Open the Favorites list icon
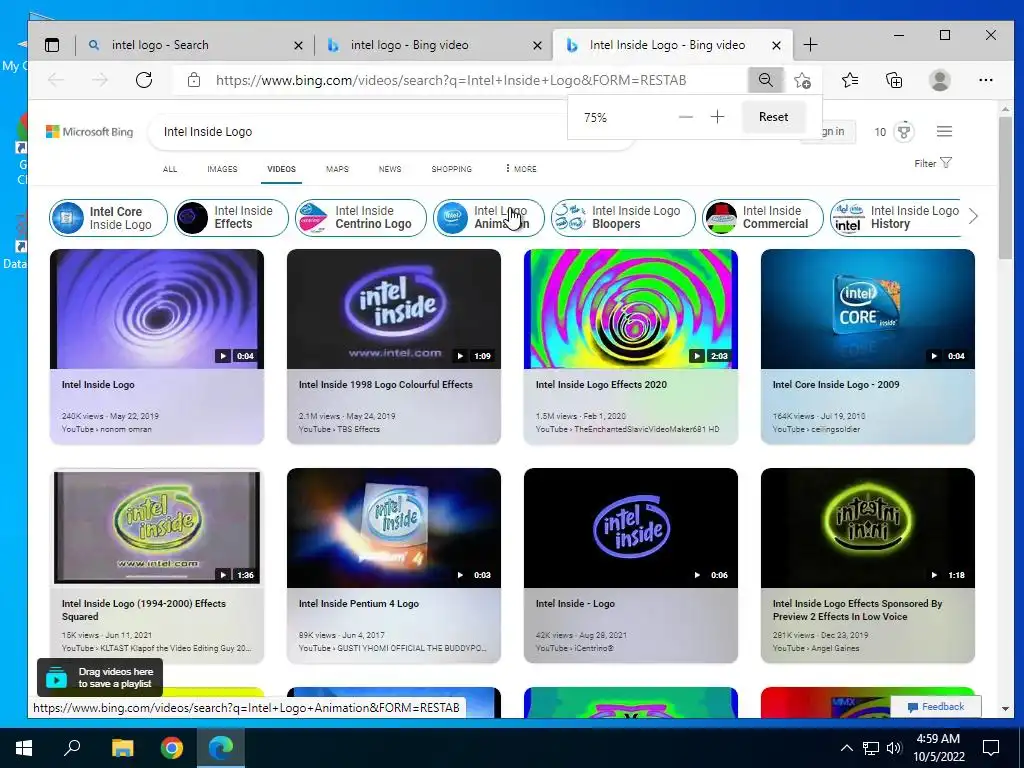This screenshot has height=768, width=1024. tap(850, 80)
